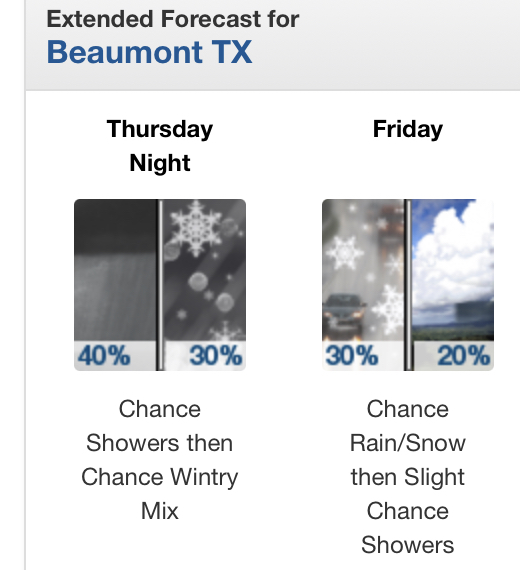Screen dimensions: 520x570
Task: Click the Chance Showers then Wintry Mix description
Action: tap(160, 460)
